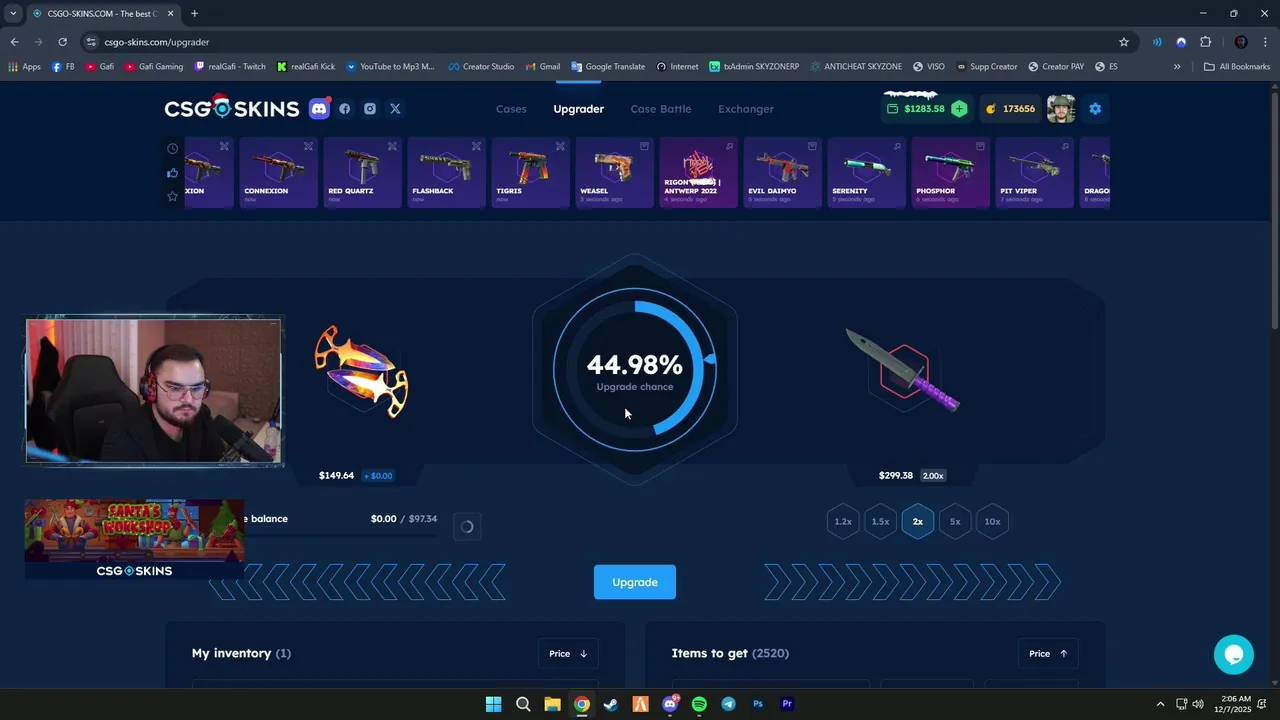Click the Red Quartz live drop card
The image size is (1280, 720).
[x=362, y=172]
